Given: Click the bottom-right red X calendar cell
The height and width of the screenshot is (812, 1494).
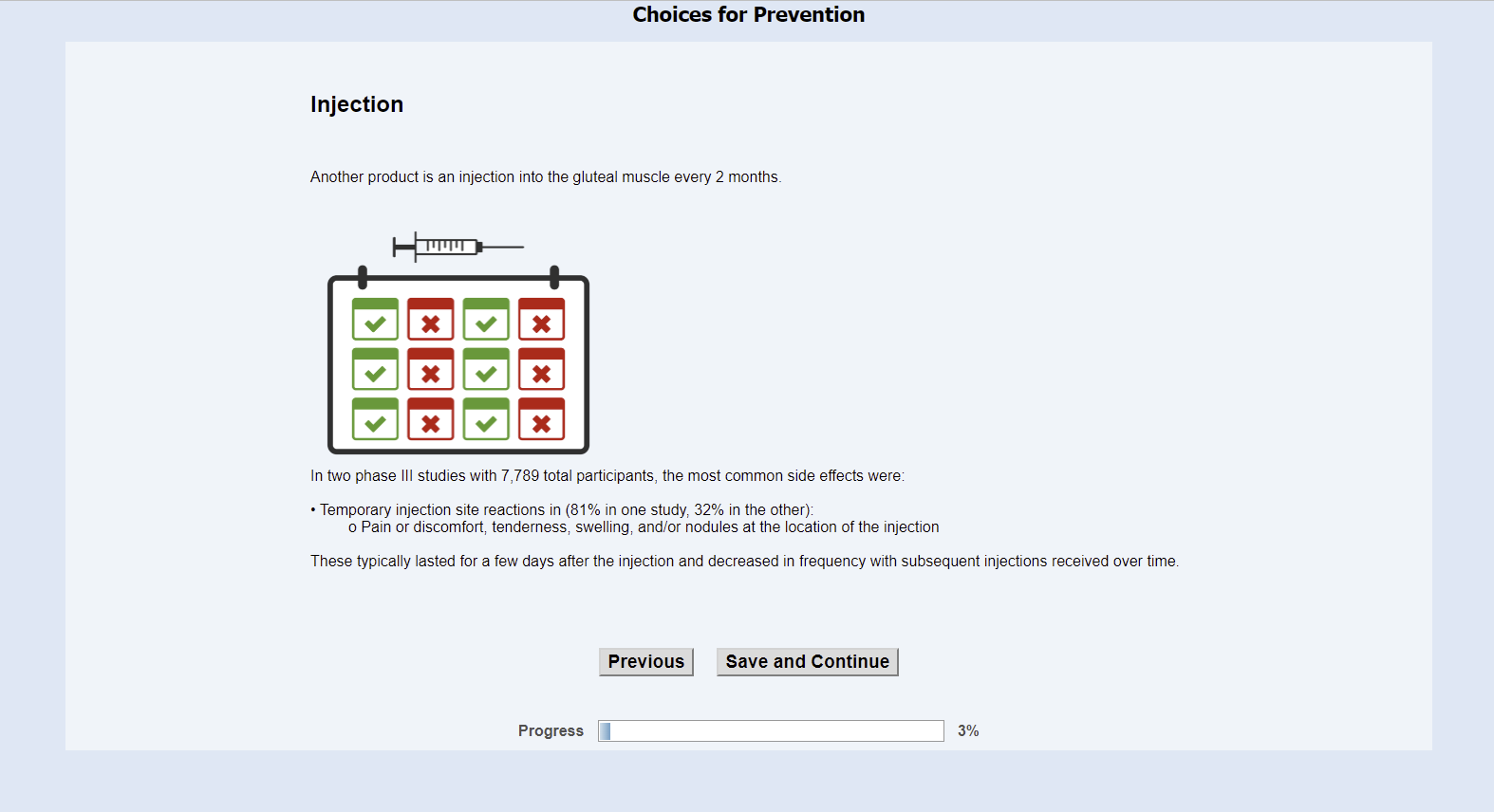Looking at the screenshot, I should [541, 419].
